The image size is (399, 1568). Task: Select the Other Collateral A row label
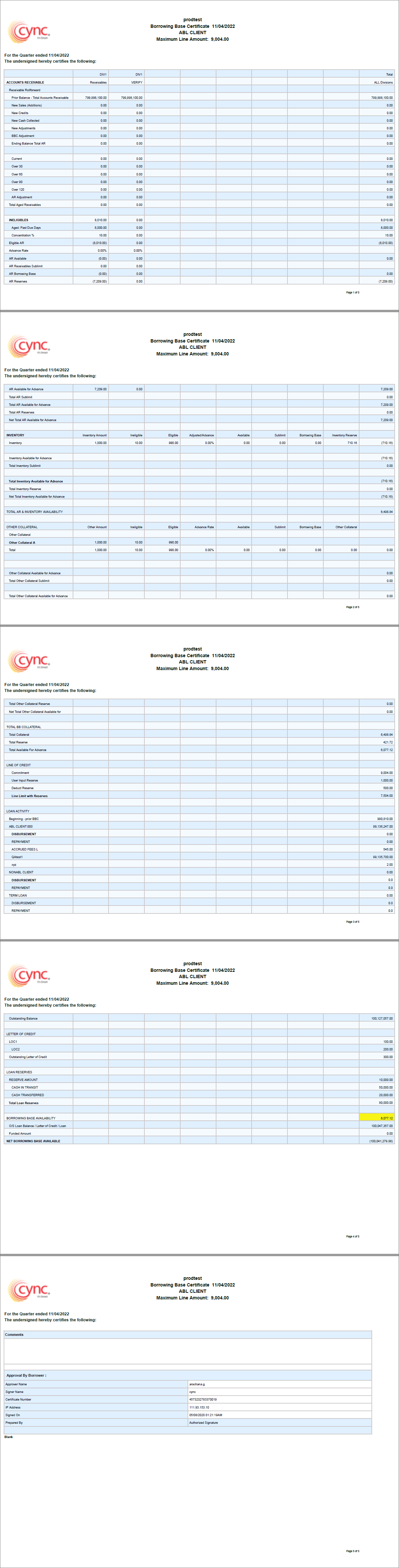point(22,542)
